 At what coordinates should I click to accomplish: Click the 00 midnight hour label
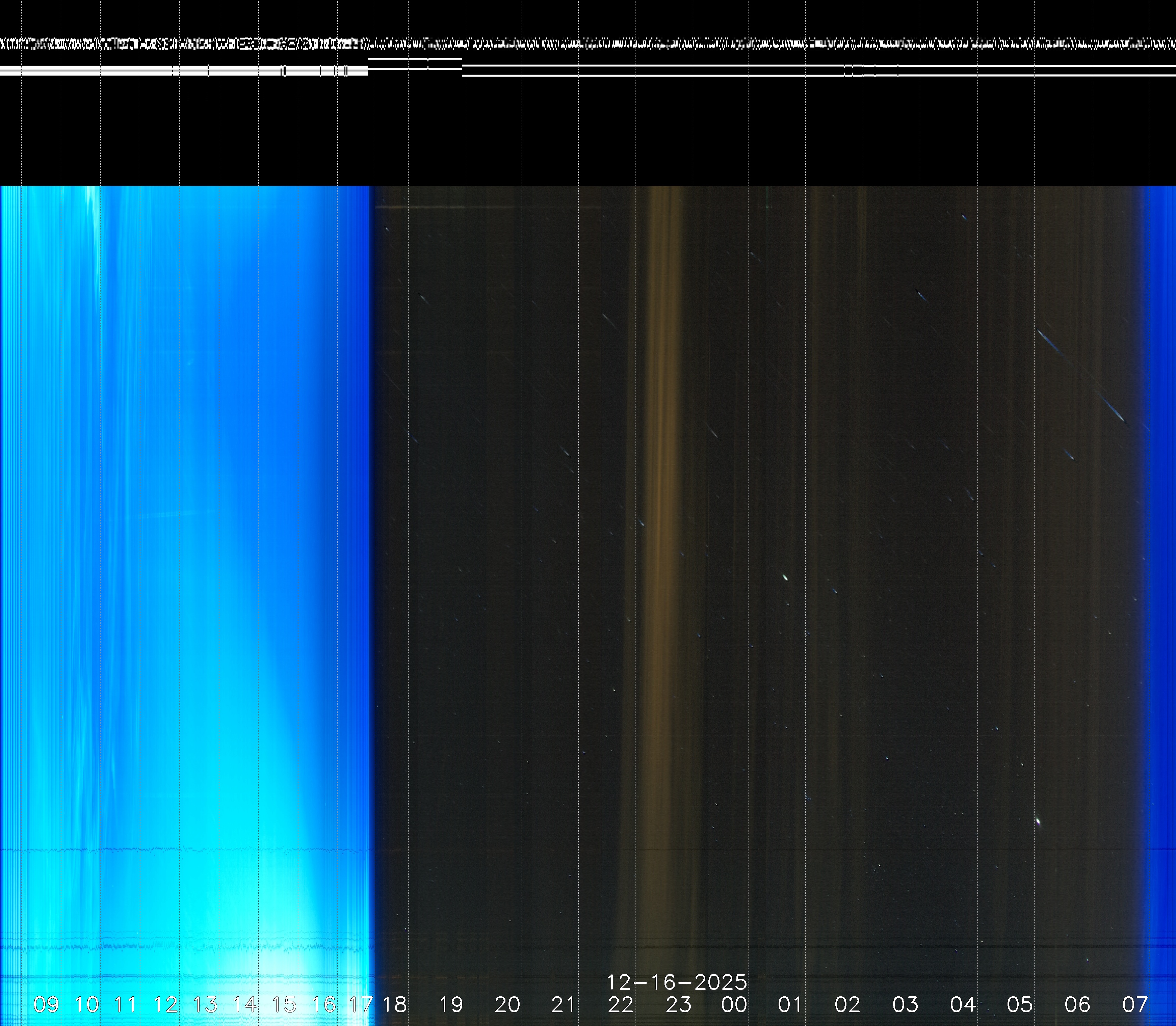point(734,1004)
